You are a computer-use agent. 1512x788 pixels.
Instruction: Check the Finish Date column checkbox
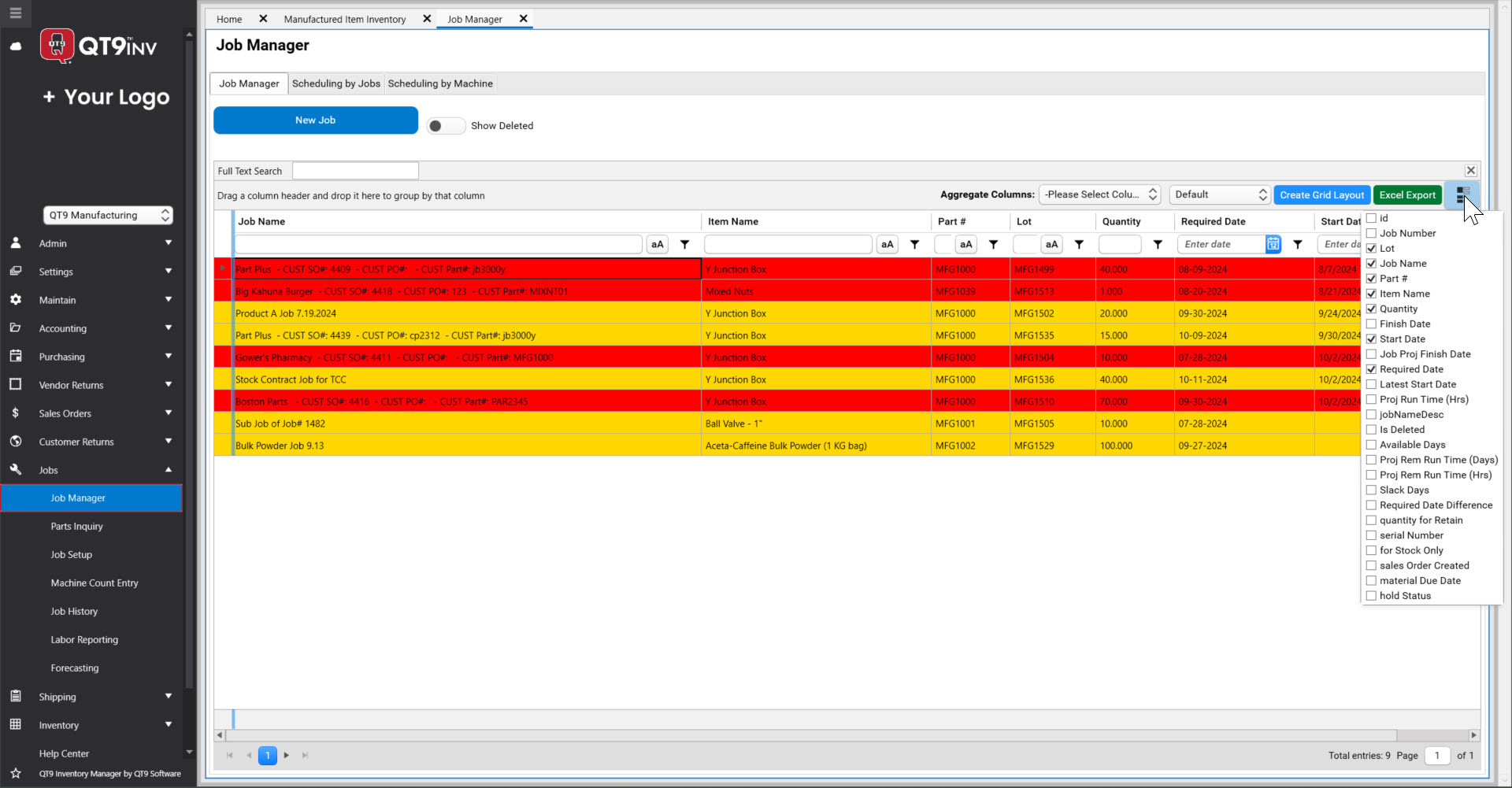[x=1372, y=324]
